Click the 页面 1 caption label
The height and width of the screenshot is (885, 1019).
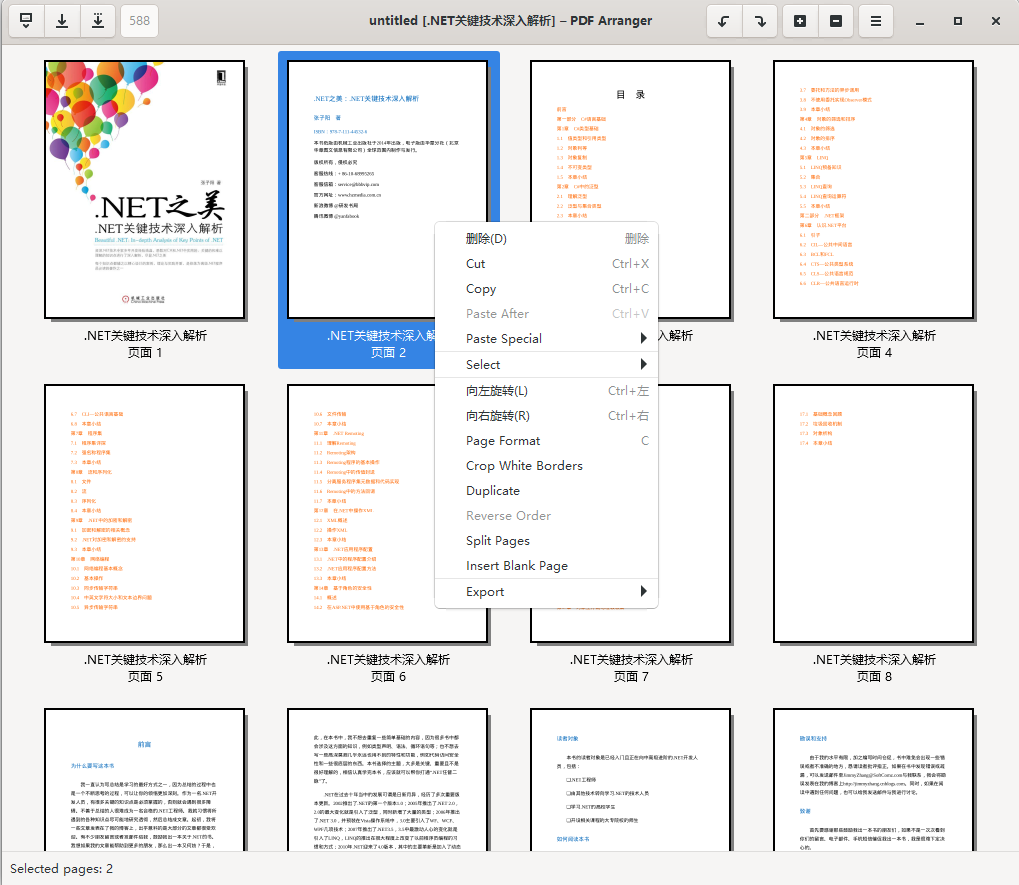click(145, 352)
